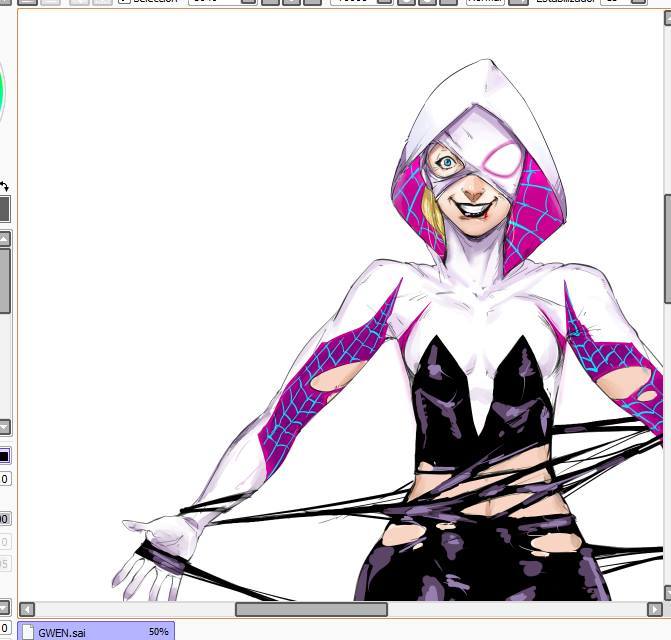Click the vertical canvas scrollbar thumb

[x=668, y=249]
